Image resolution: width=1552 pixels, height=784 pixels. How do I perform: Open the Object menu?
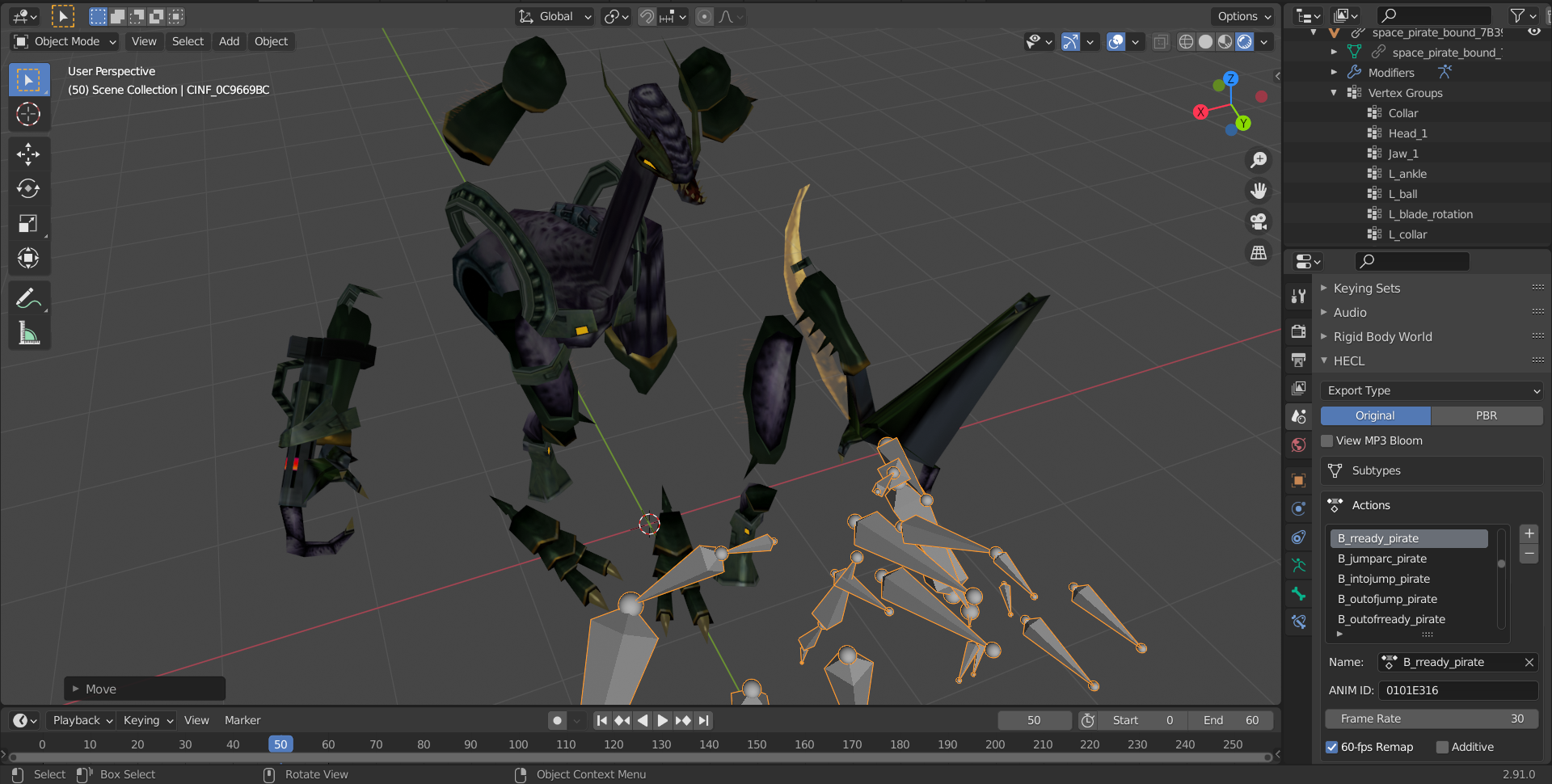[271, 41]
